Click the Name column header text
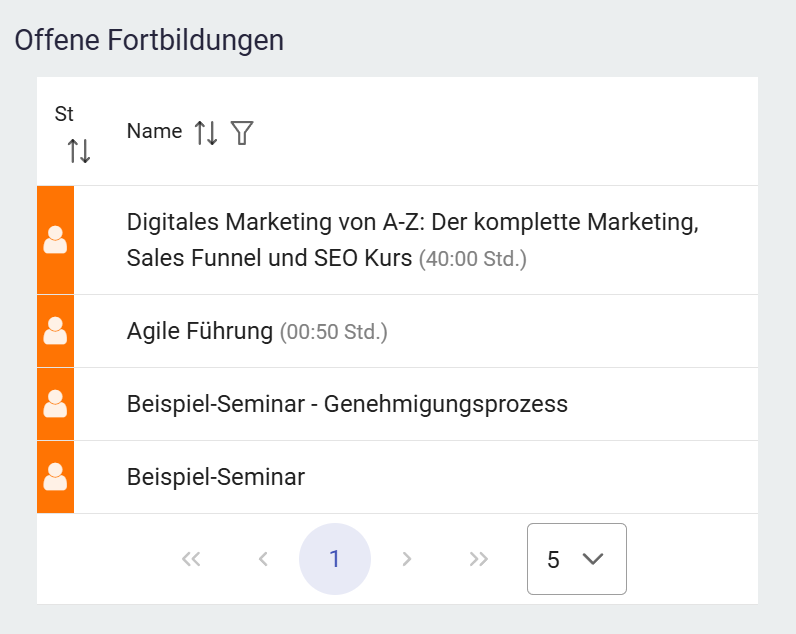The width and height of the screenshot is (796, 634). click(x=154, y=131)
